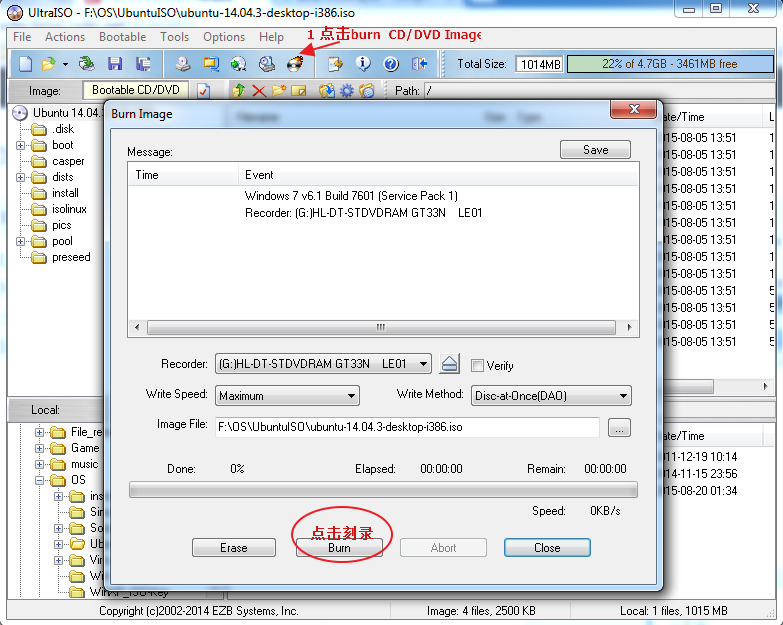This screenshot has width=783, height=625.
Task: Open the File menu
Action: tap(22, 37)
